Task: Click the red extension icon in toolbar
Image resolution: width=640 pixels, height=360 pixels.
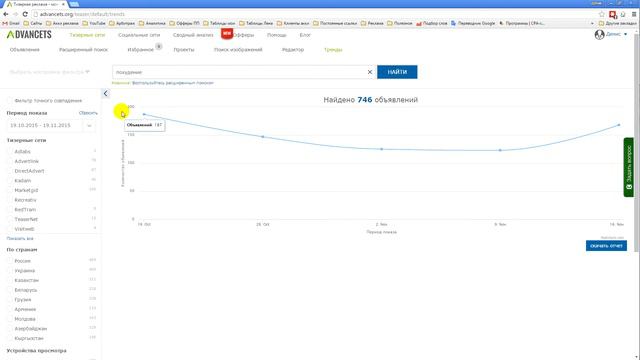Action: pos(613,14)
